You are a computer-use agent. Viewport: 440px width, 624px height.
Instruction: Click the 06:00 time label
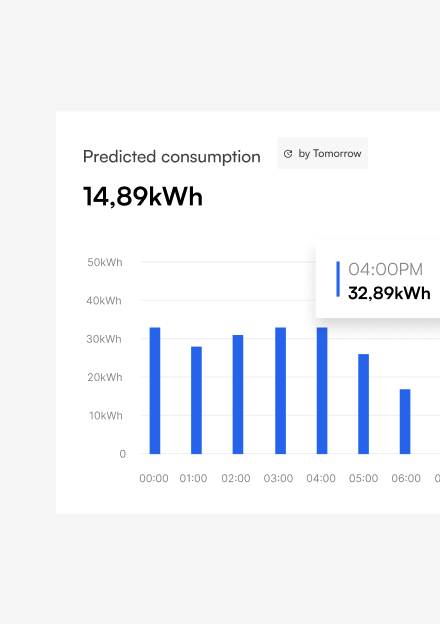(406, 478)
